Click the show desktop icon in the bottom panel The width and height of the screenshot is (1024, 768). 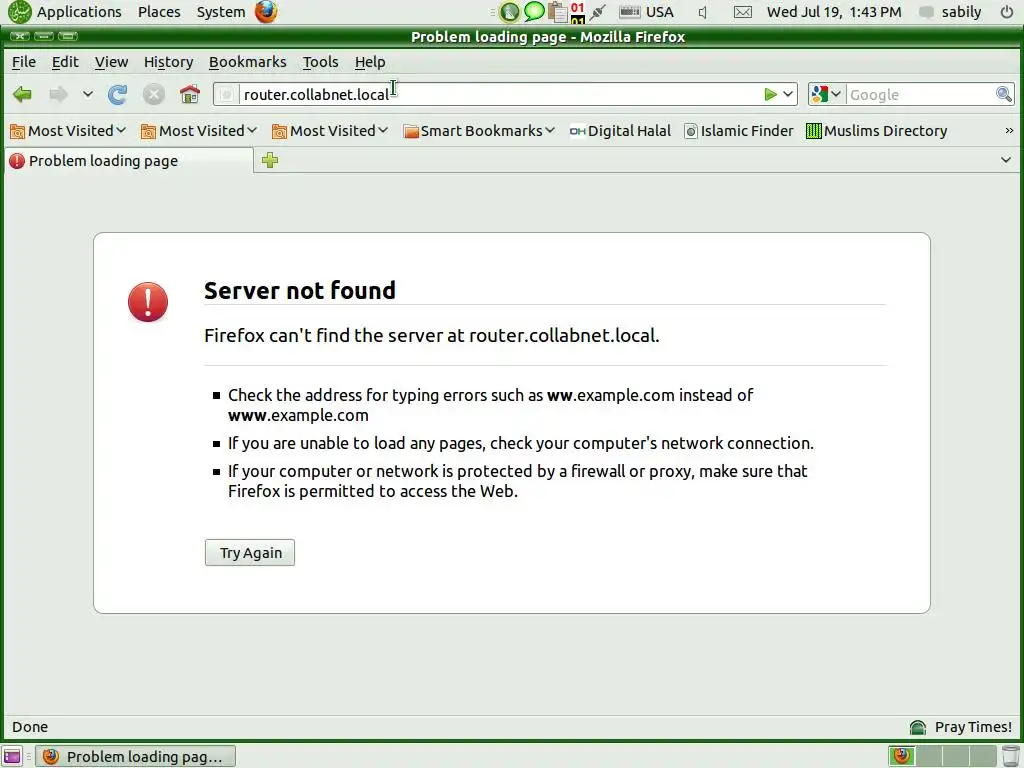pos(12,756)
